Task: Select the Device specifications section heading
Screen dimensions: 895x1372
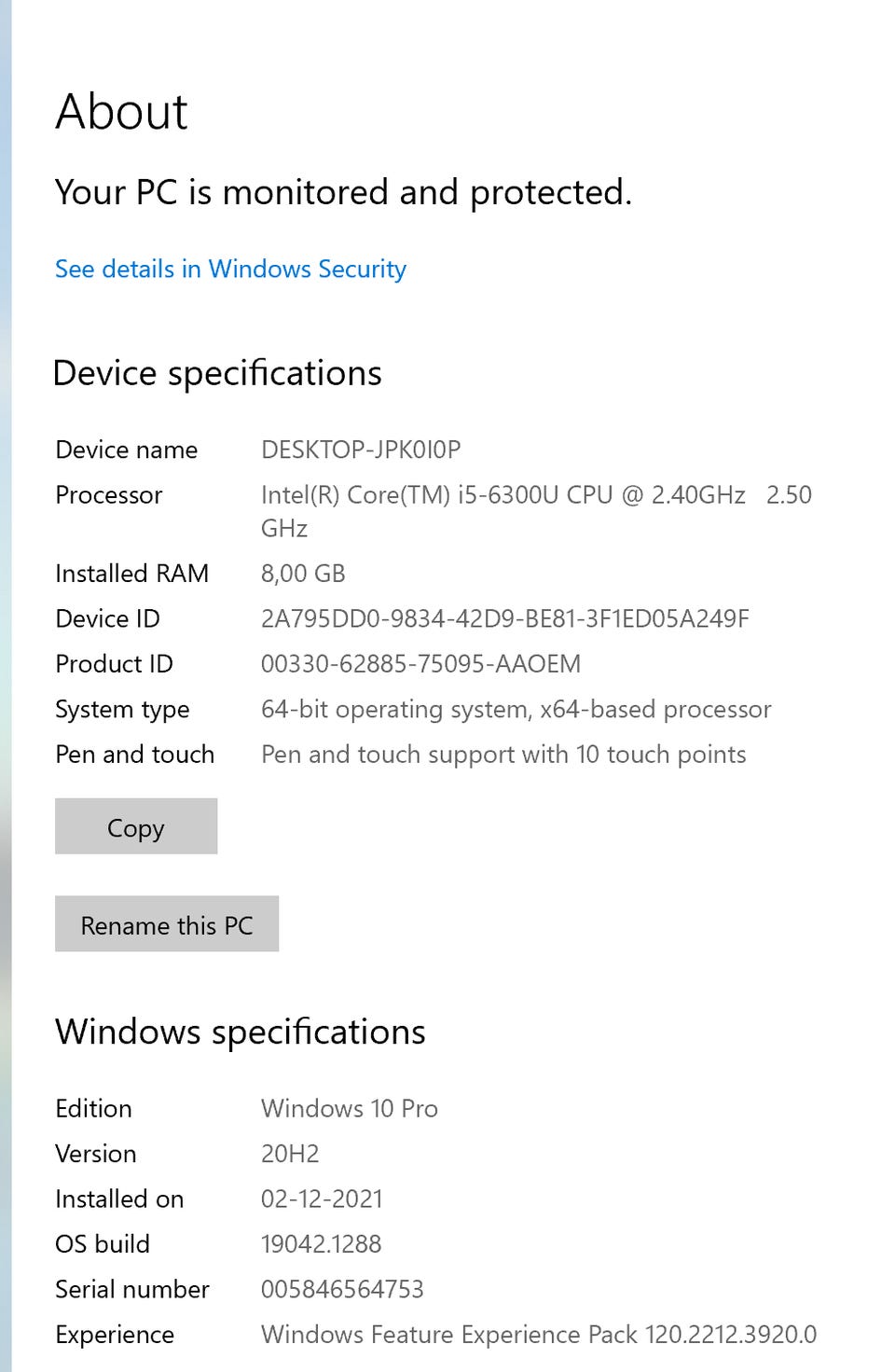Action: (x=217, y=373)
